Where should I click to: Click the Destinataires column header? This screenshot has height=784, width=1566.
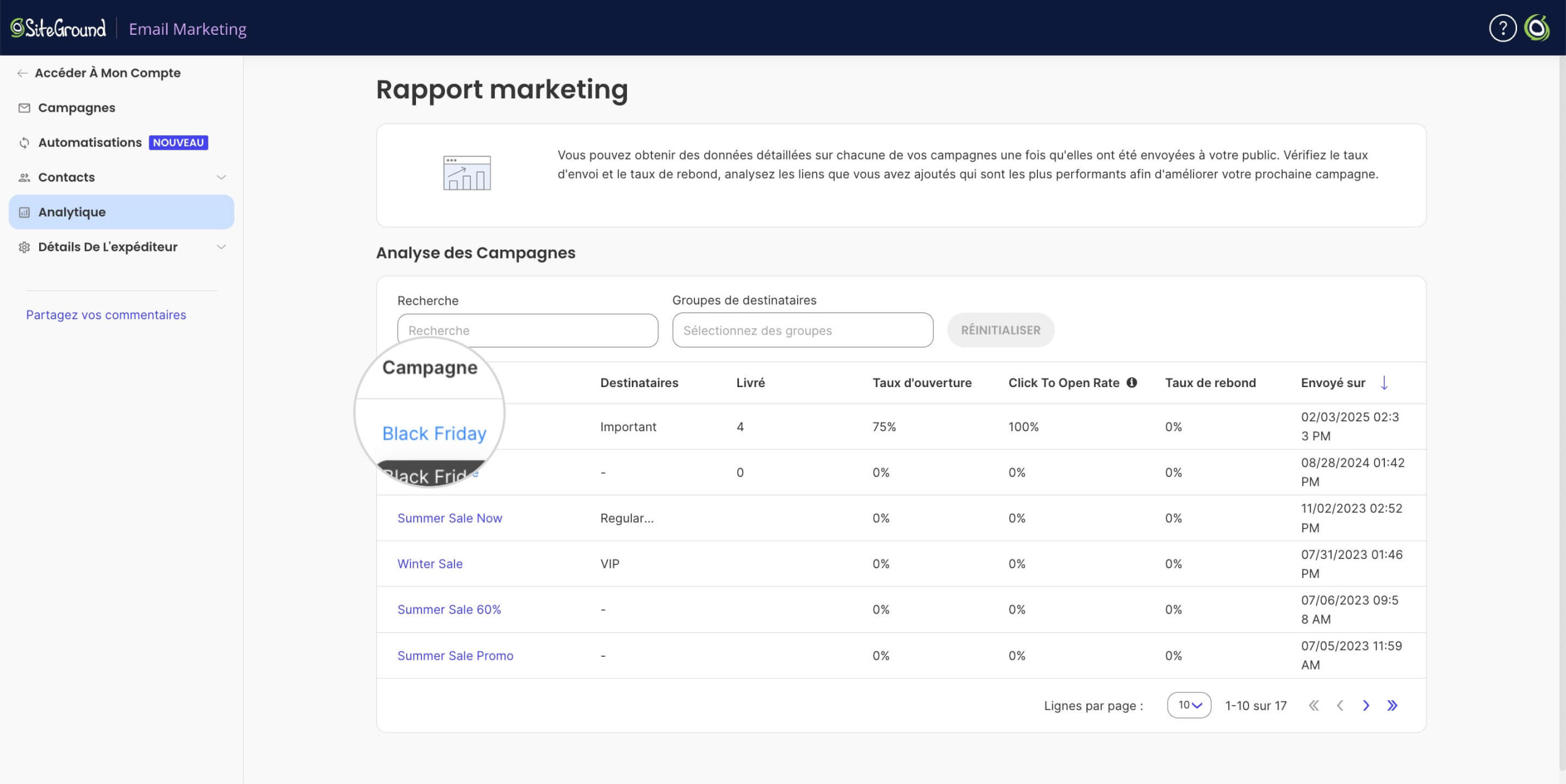coord(639,383)
